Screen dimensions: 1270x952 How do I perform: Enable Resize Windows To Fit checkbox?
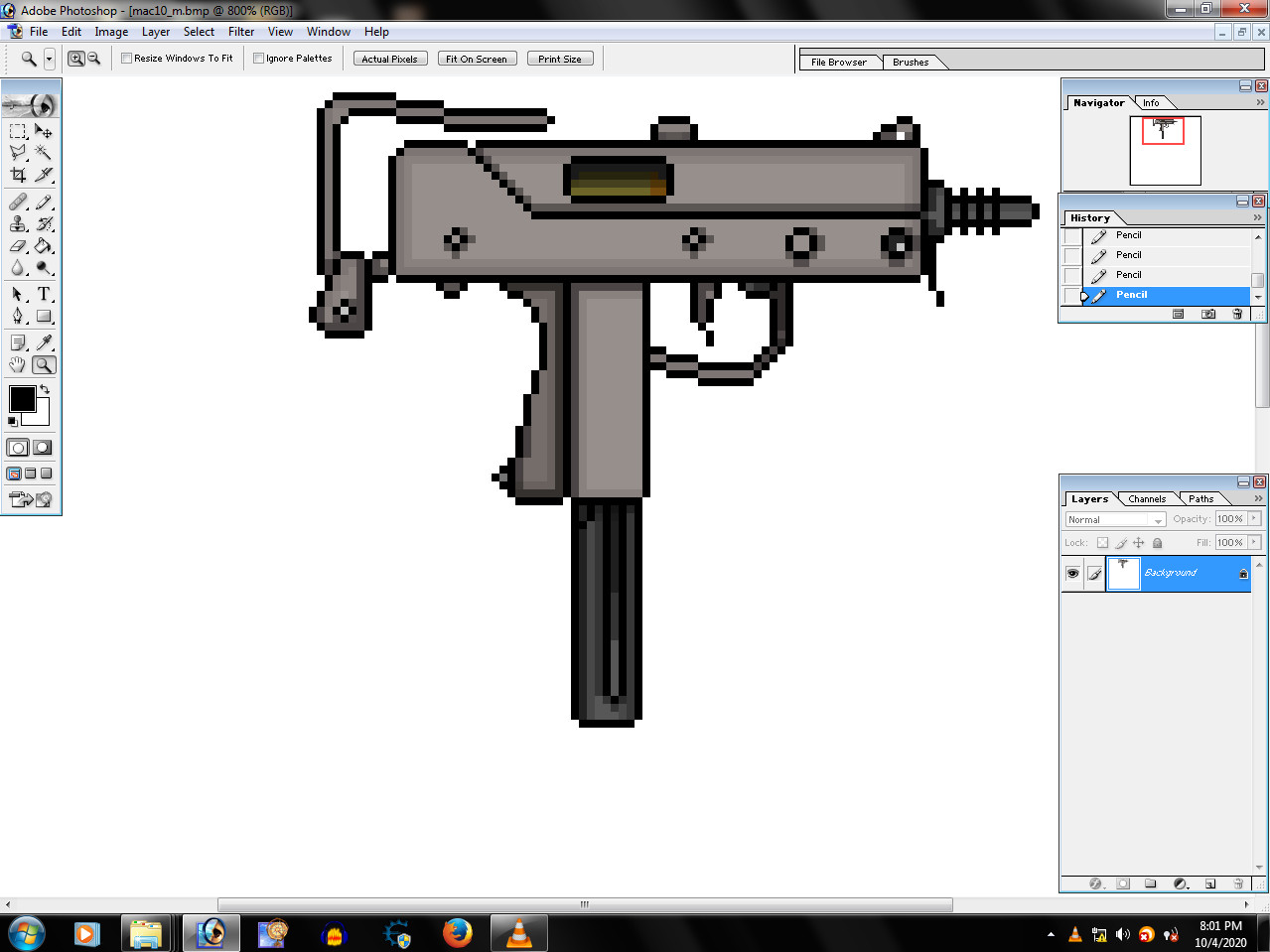126,59
